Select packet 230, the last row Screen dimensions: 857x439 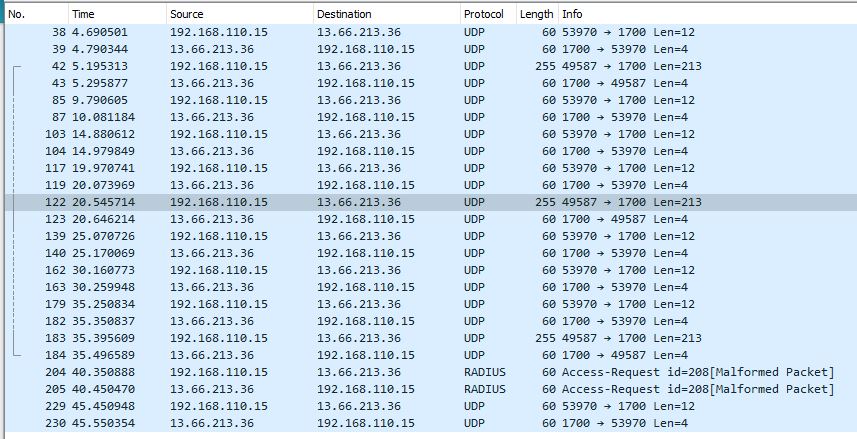431,423
